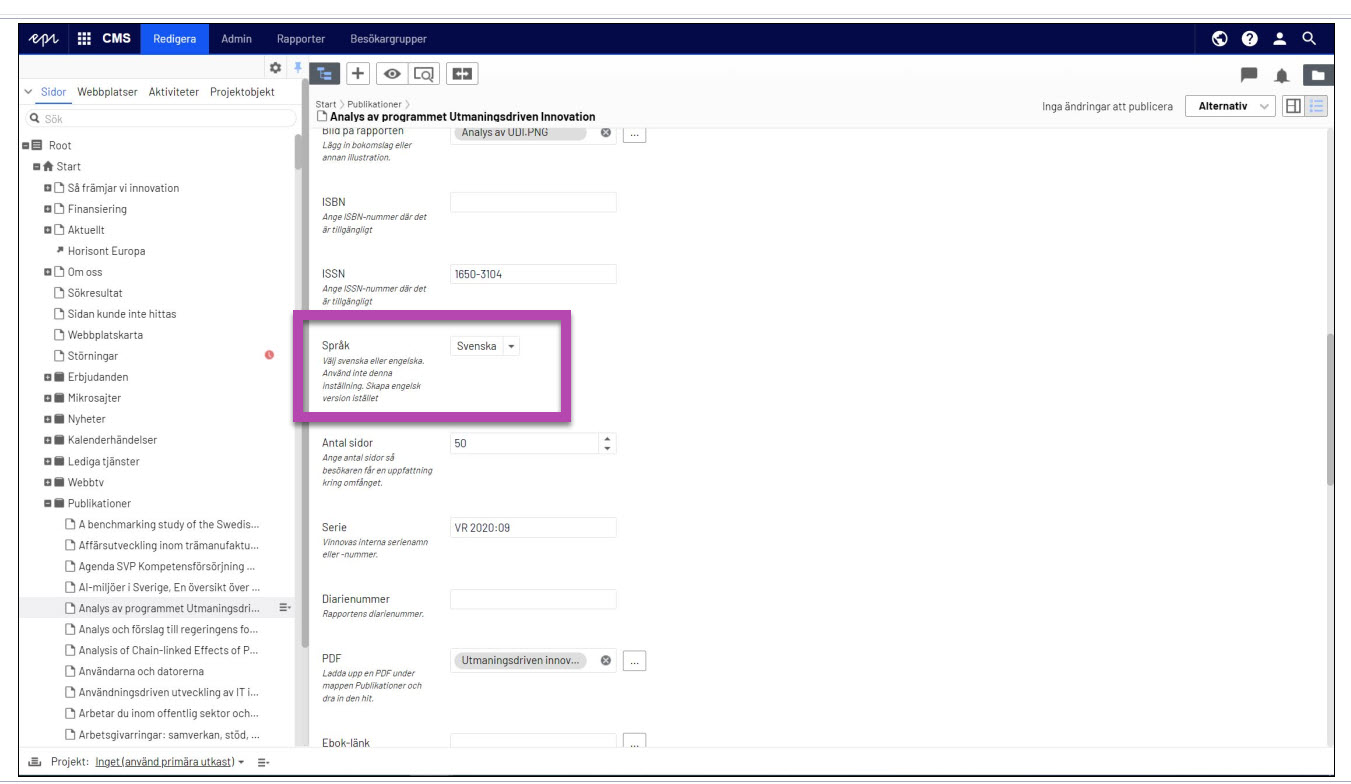Click the navigation tree toggle icon
Image resolution: width=1351 pixels, height=784 pixels.
click(x=324, y=74)
